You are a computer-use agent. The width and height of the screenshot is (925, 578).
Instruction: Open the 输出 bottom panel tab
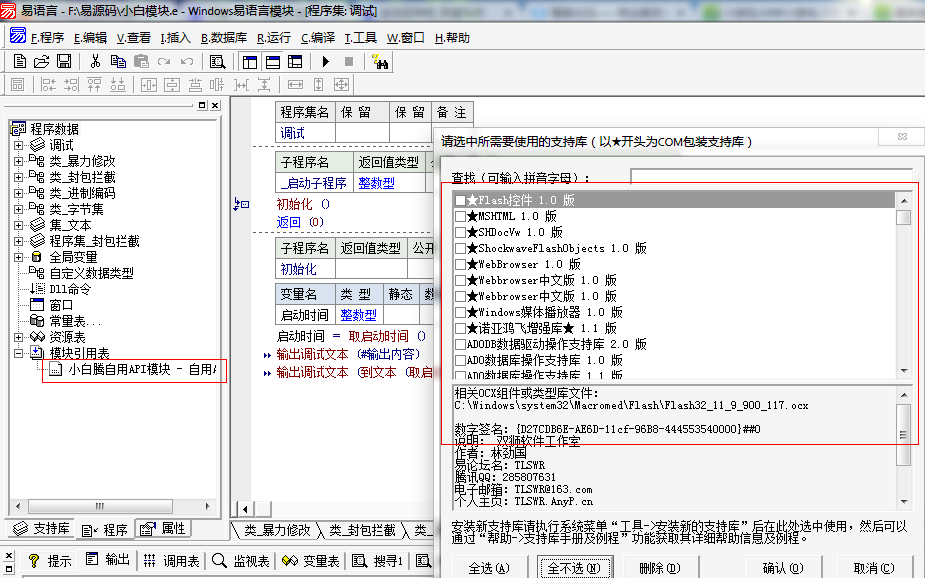(108, 560)
